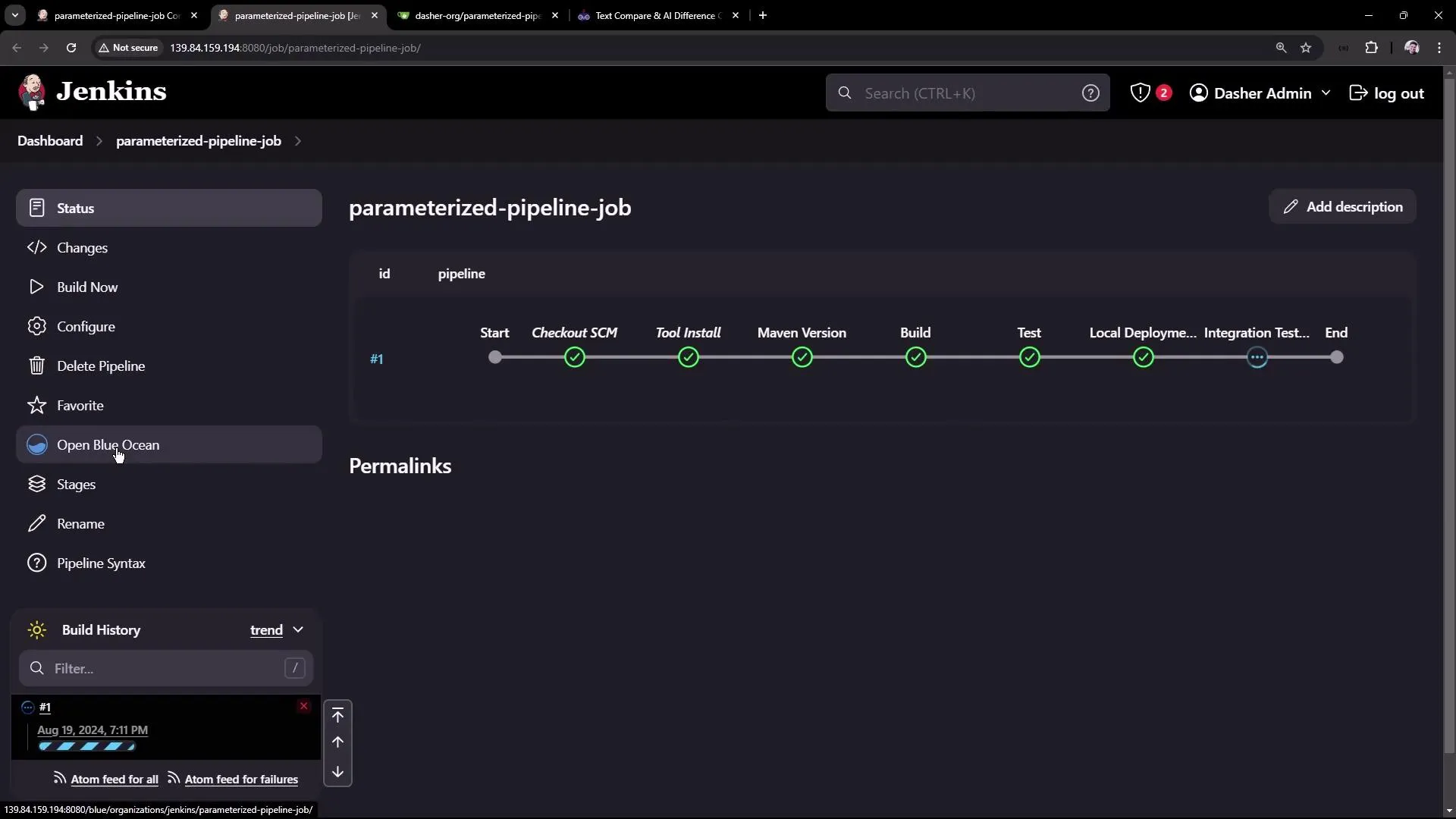Open the Text Compare & AI Difference tab
This screenshot has height=819, width=1456.
tap(652, 15)
